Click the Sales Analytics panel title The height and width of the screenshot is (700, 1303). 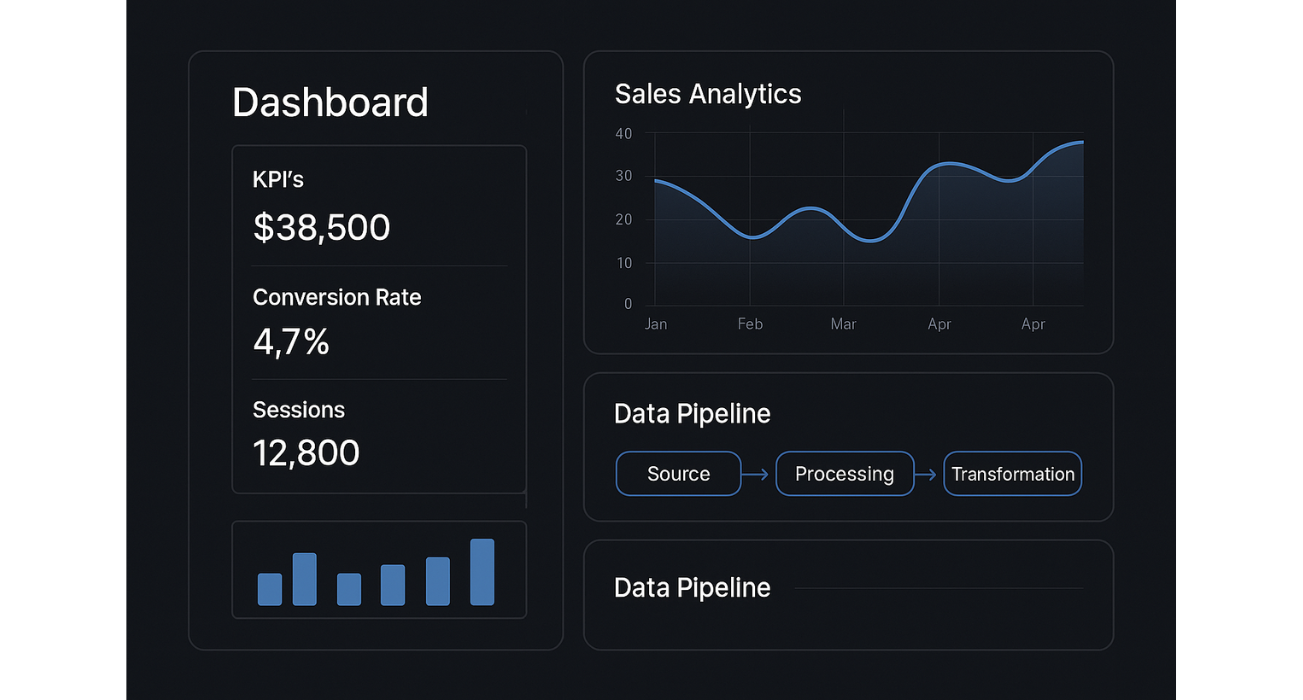pyautogui.click(x=708, y=93)
